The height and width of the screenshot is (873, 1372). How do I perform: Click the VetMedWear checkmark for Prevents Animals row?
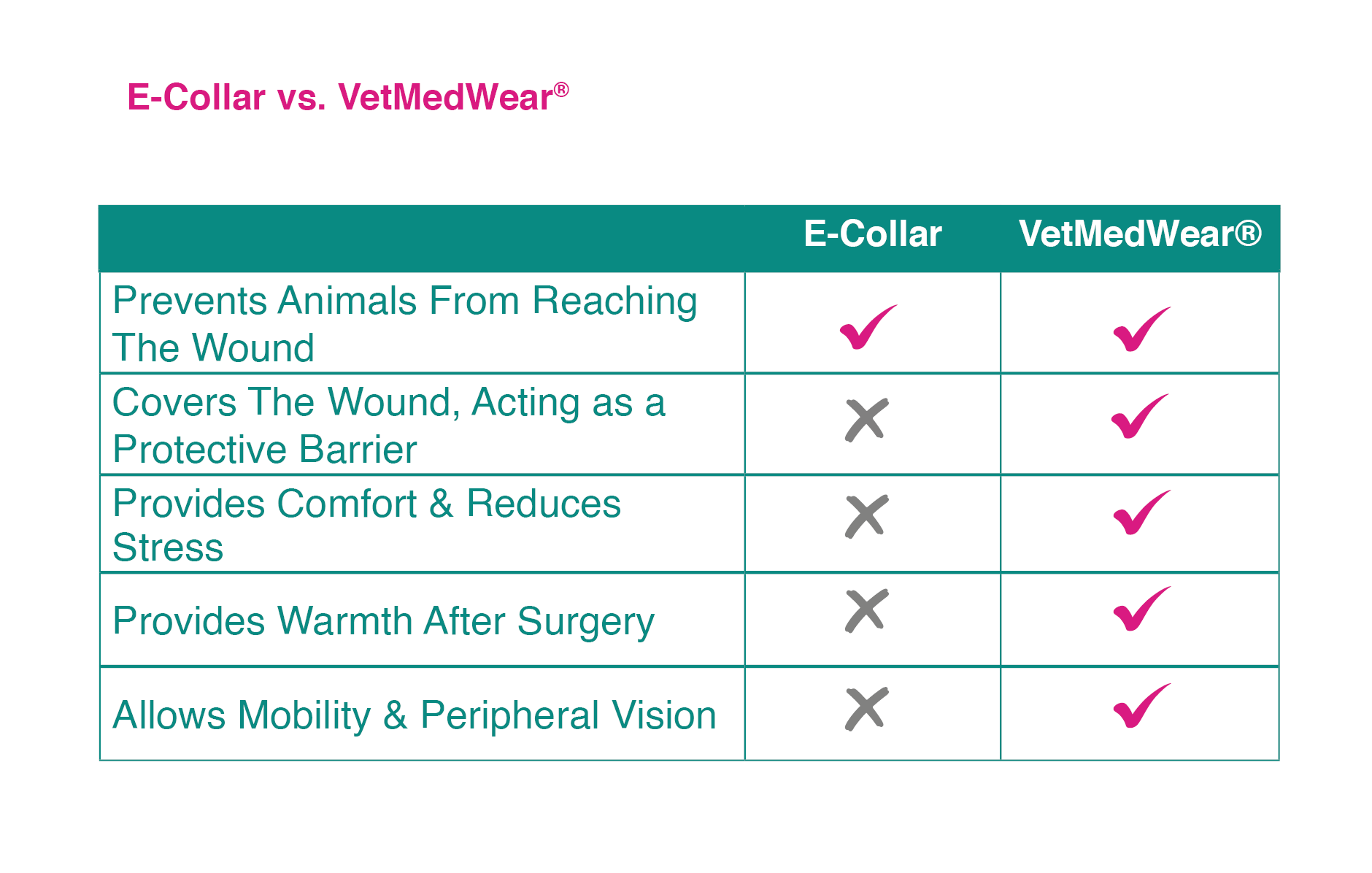1140,331
